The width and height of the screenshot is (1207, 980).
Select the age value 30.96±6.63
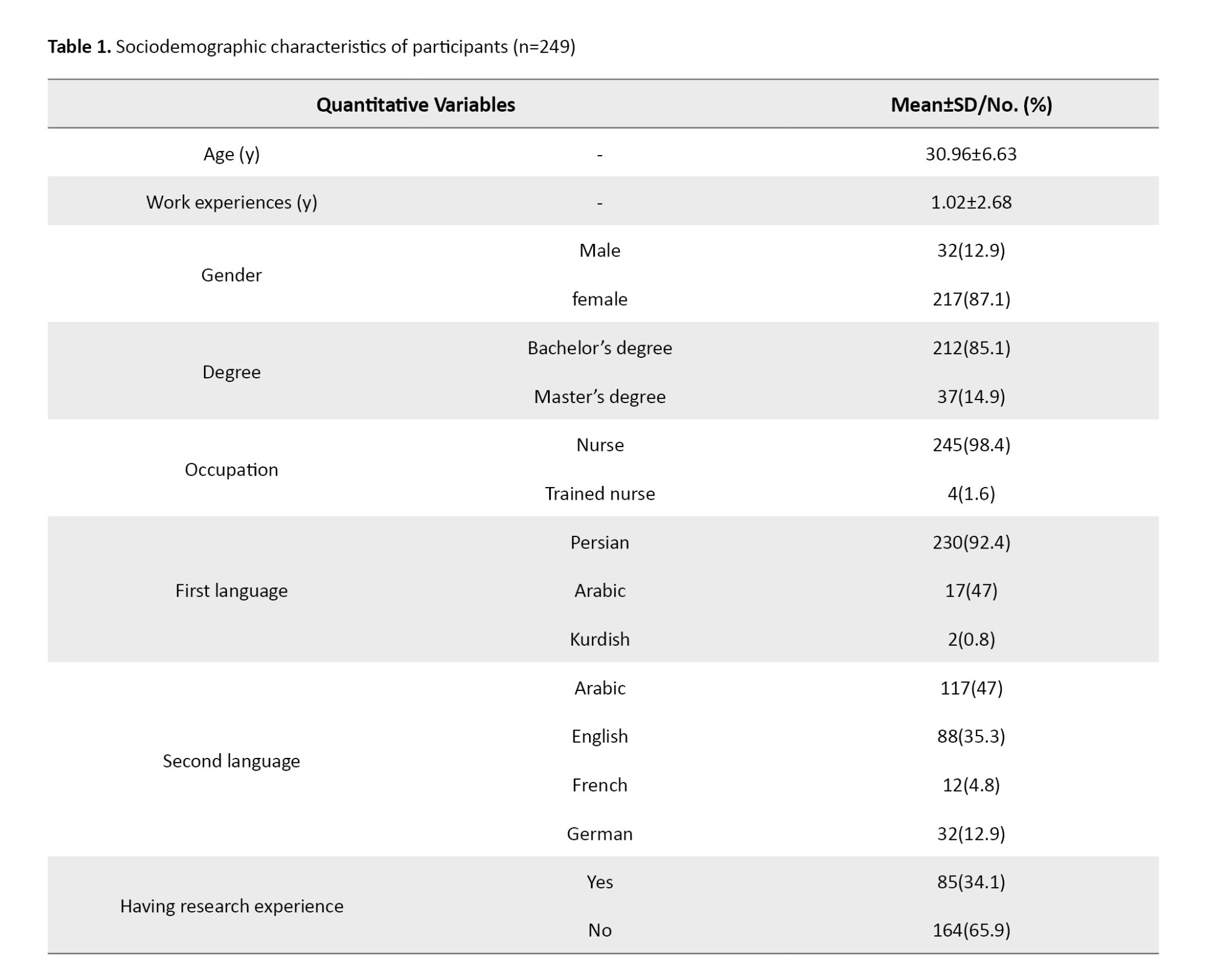tap(970, 154)
